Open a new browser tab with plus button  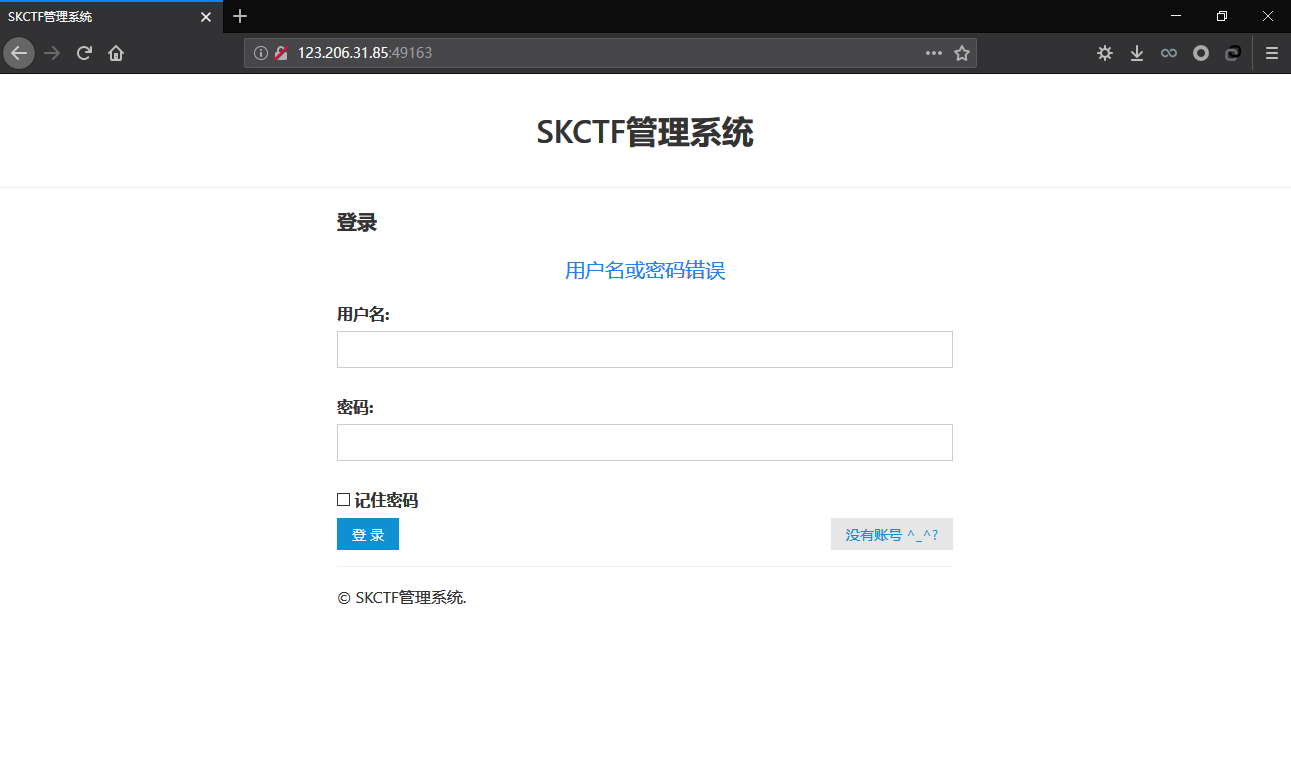click(239, 16)
